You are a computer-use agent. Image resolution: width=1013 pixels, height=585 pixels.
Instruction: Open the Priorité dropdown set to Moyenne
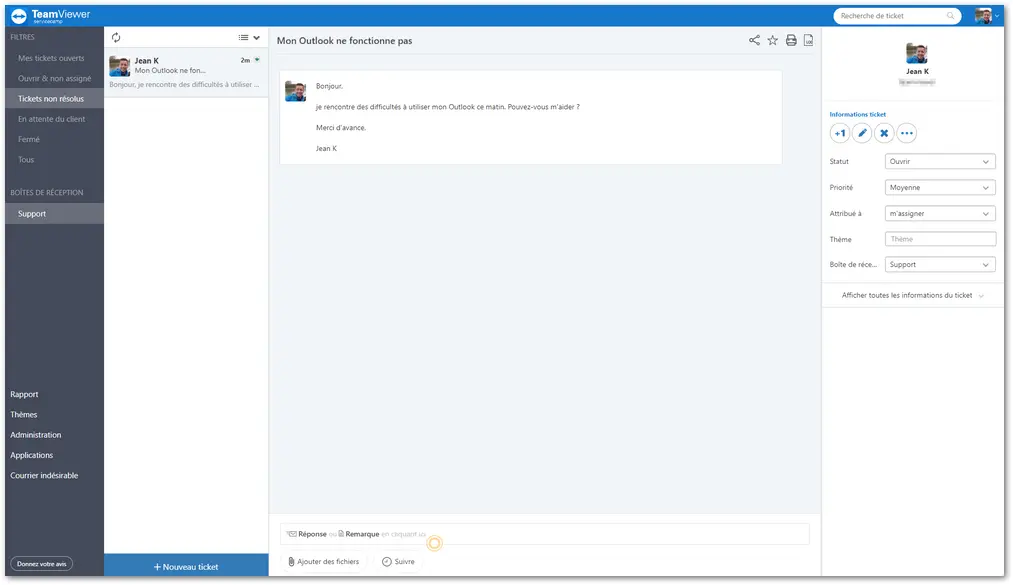pyautogui.click(x=940, y=188)
